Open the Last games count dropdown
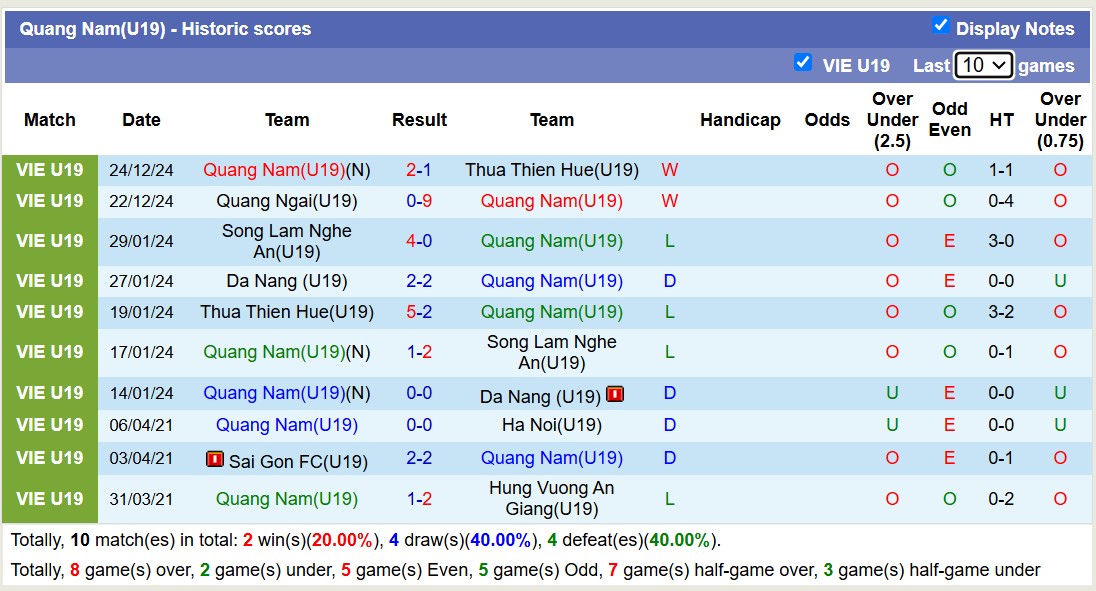 (x=984, y=64)
